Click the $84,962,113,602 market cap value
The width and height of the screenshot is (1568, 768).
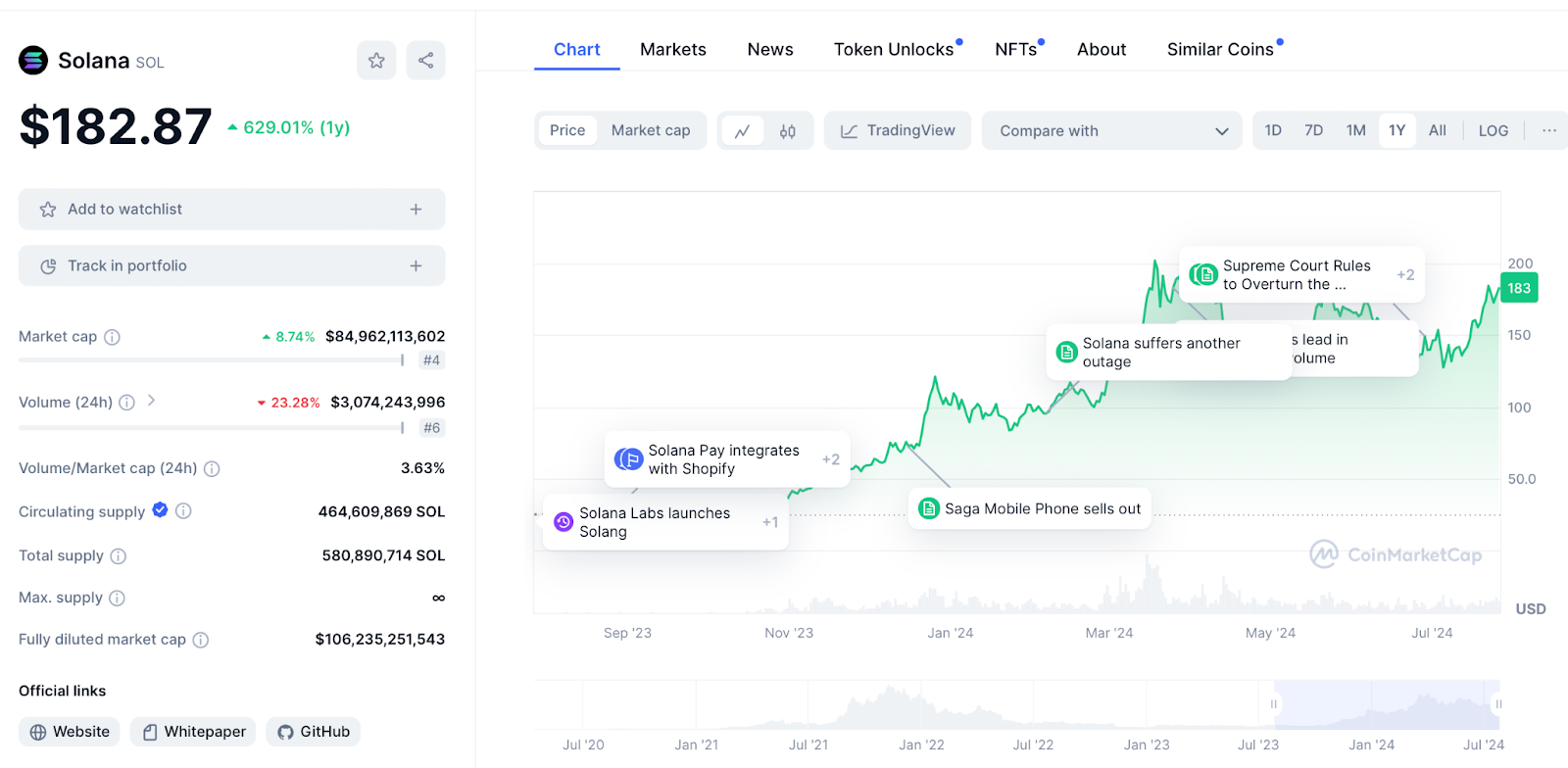point(385,336)
